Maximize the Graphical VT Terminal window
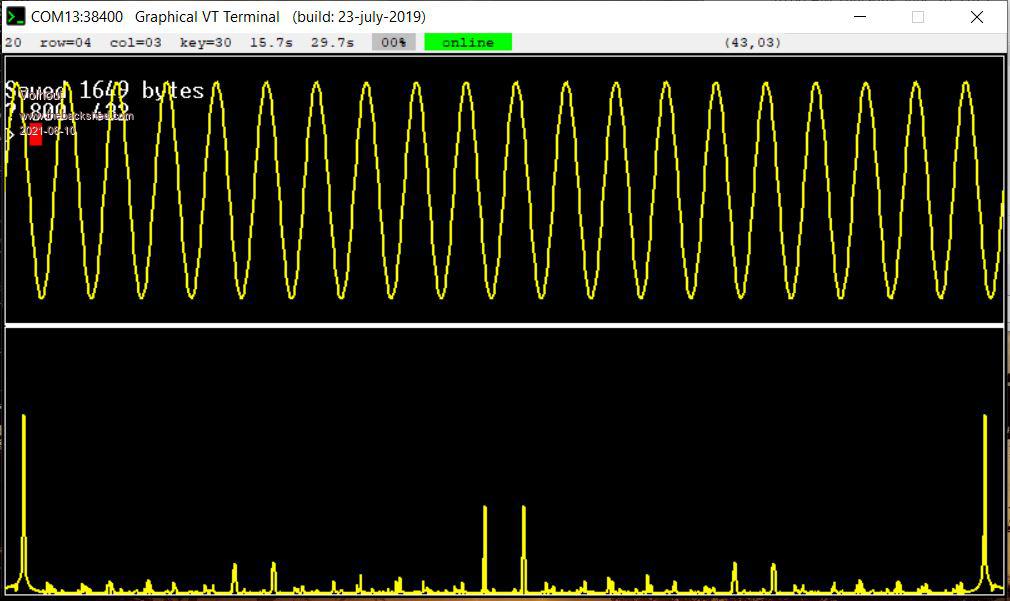Viewport: 1010px width, 601px height. [918, 17]
